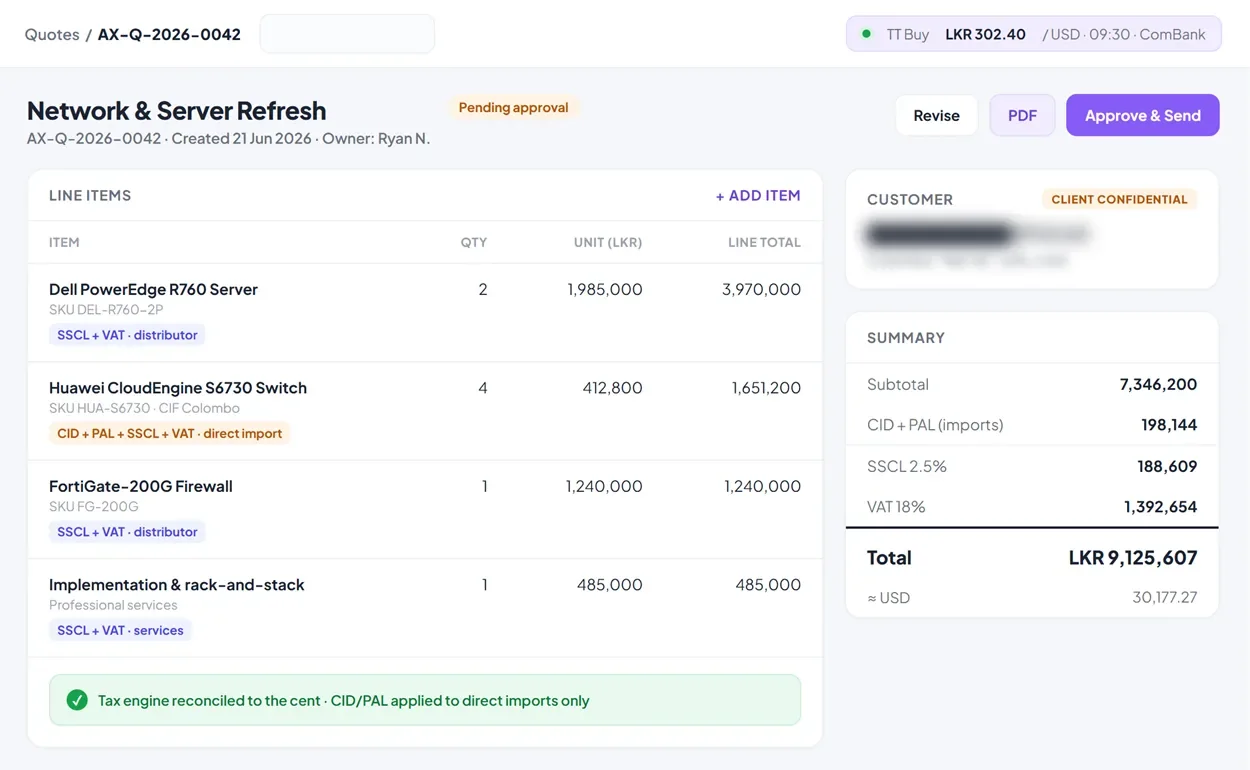Click the blurred customer name
This screenshot has height=770, width=1250.
click(977, 234)
